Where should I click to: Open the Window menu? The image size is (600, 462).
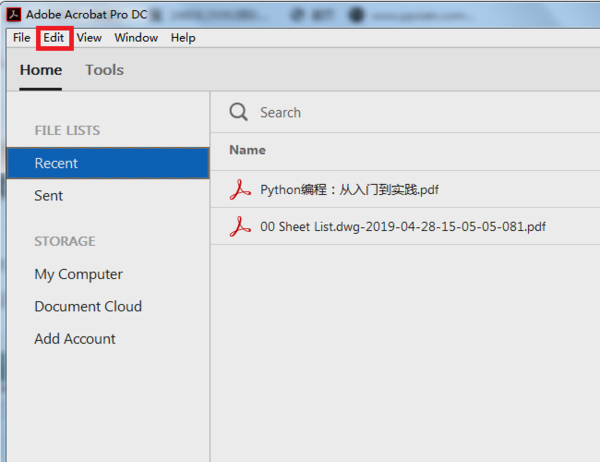[x=136, y=38]
